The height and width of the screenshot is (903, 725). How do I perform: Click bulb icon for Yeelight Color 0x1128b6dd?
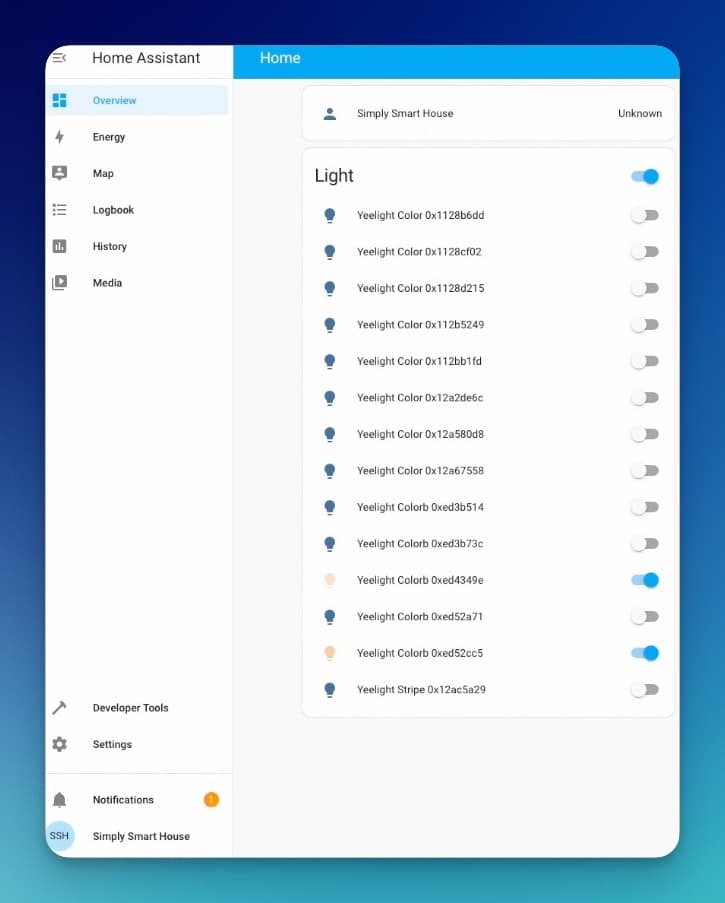330,215
